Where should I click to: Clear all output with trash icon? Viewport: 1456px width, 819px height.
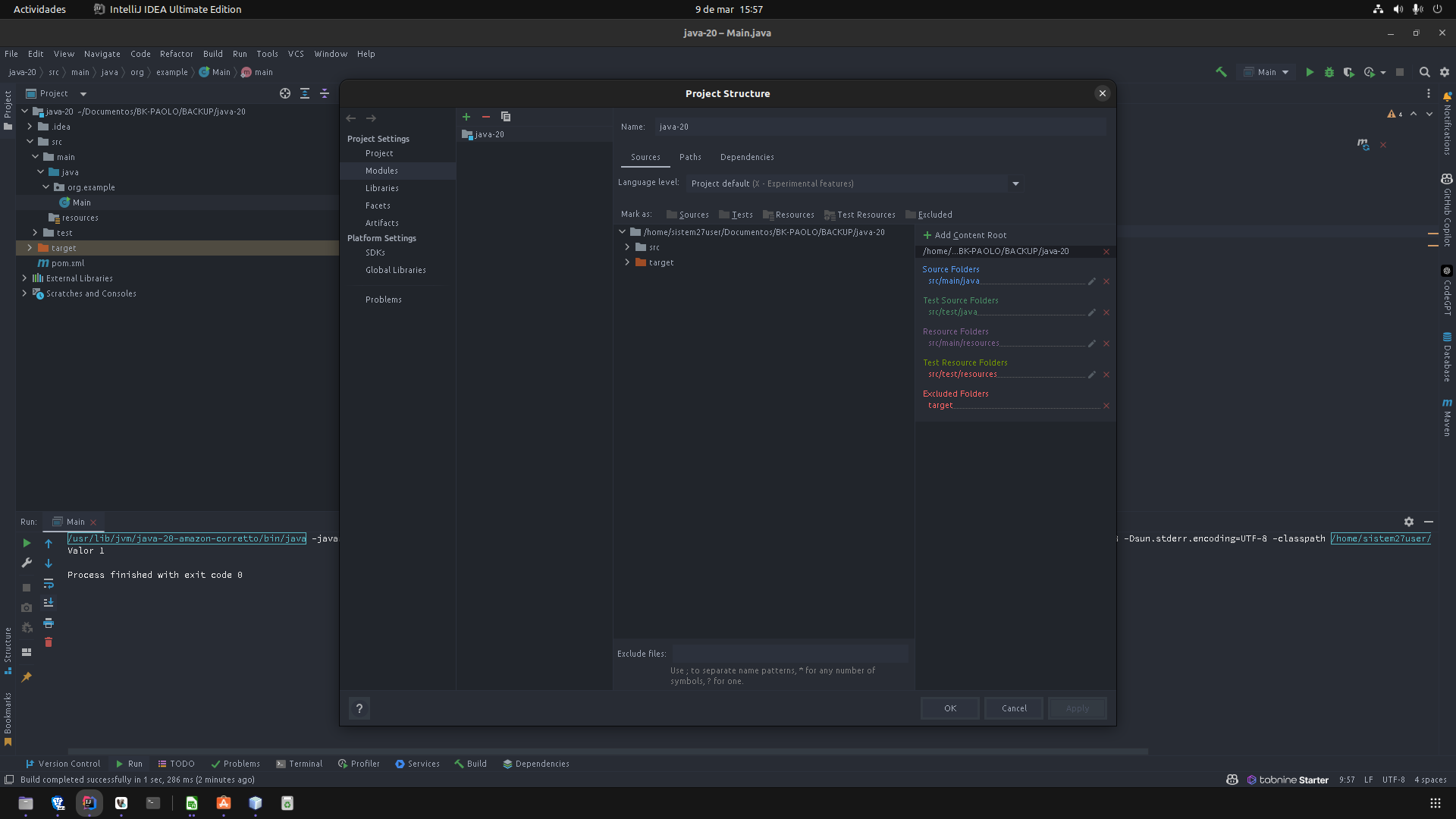[x=49, y=642]
